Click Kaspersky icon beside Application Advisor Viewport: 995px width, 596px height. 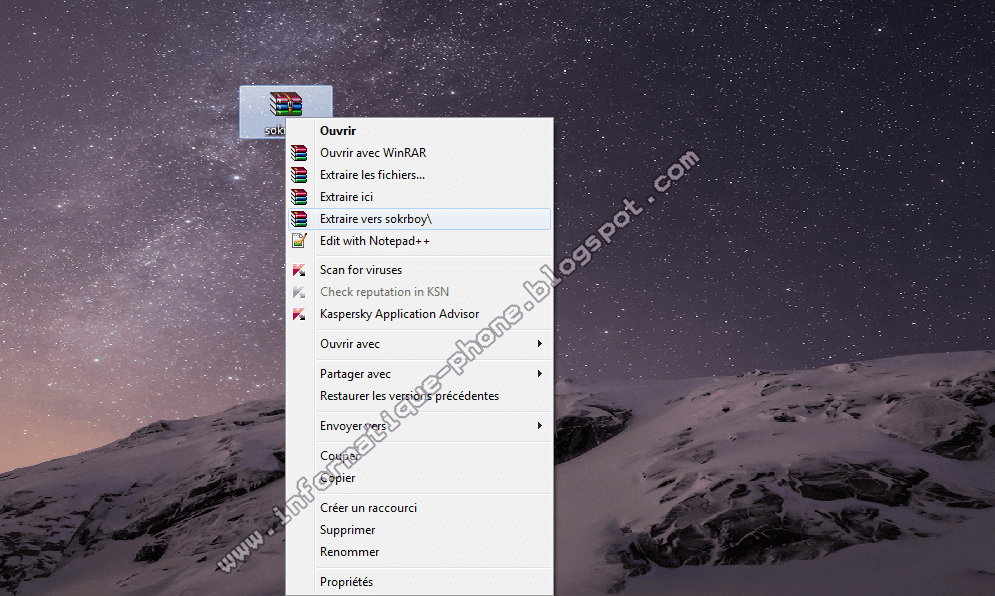299,314
